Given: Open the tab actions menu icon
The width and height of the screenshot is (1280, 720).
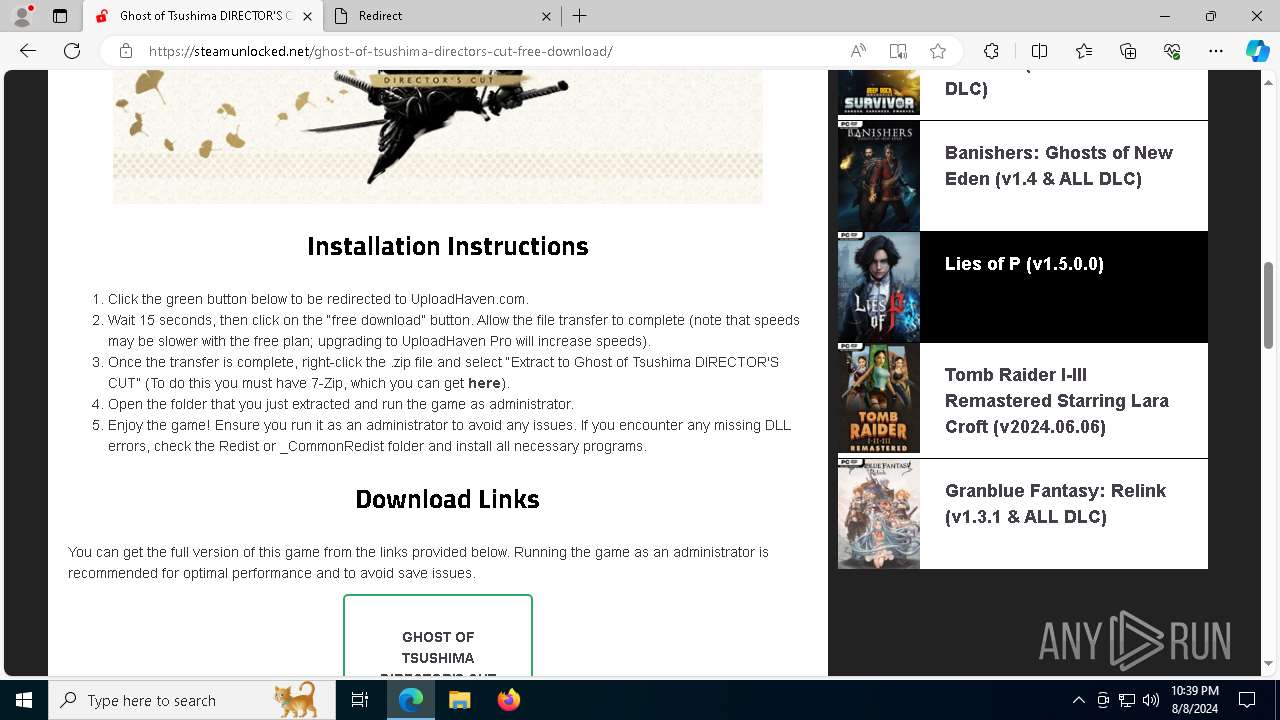Looking at the screenshot, I should (x=60, y=16).
